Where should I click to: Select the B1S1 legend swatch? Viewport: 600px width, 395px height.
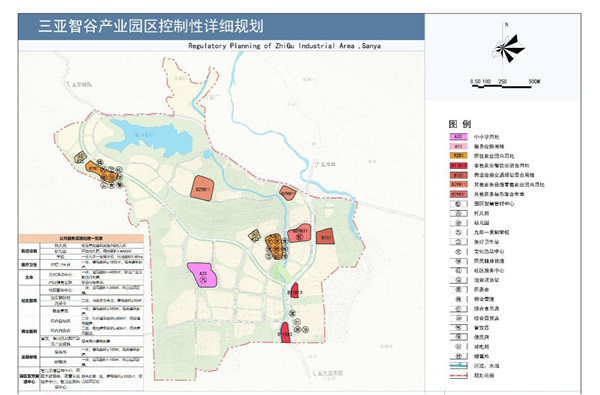click(458, 175)
